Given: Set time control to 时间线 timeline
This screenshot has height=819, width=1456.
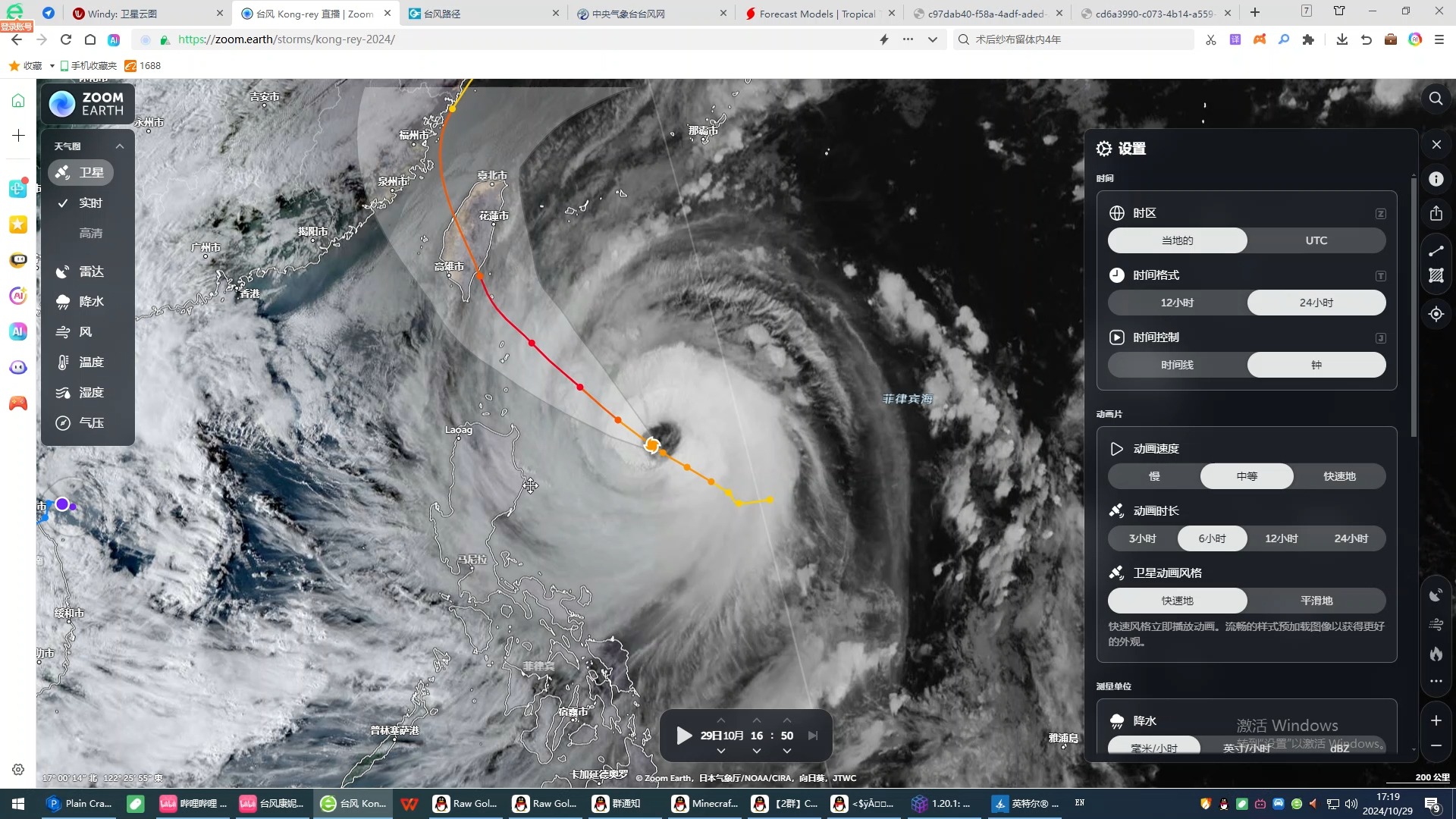Looking at the screenshot, I should point(1177,365).
